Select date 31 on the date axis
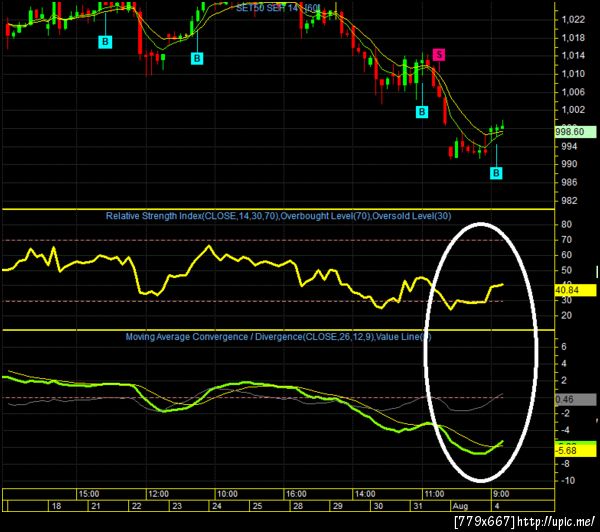The height and width of the screenshot is (532, 600). (x=418, y=506)
